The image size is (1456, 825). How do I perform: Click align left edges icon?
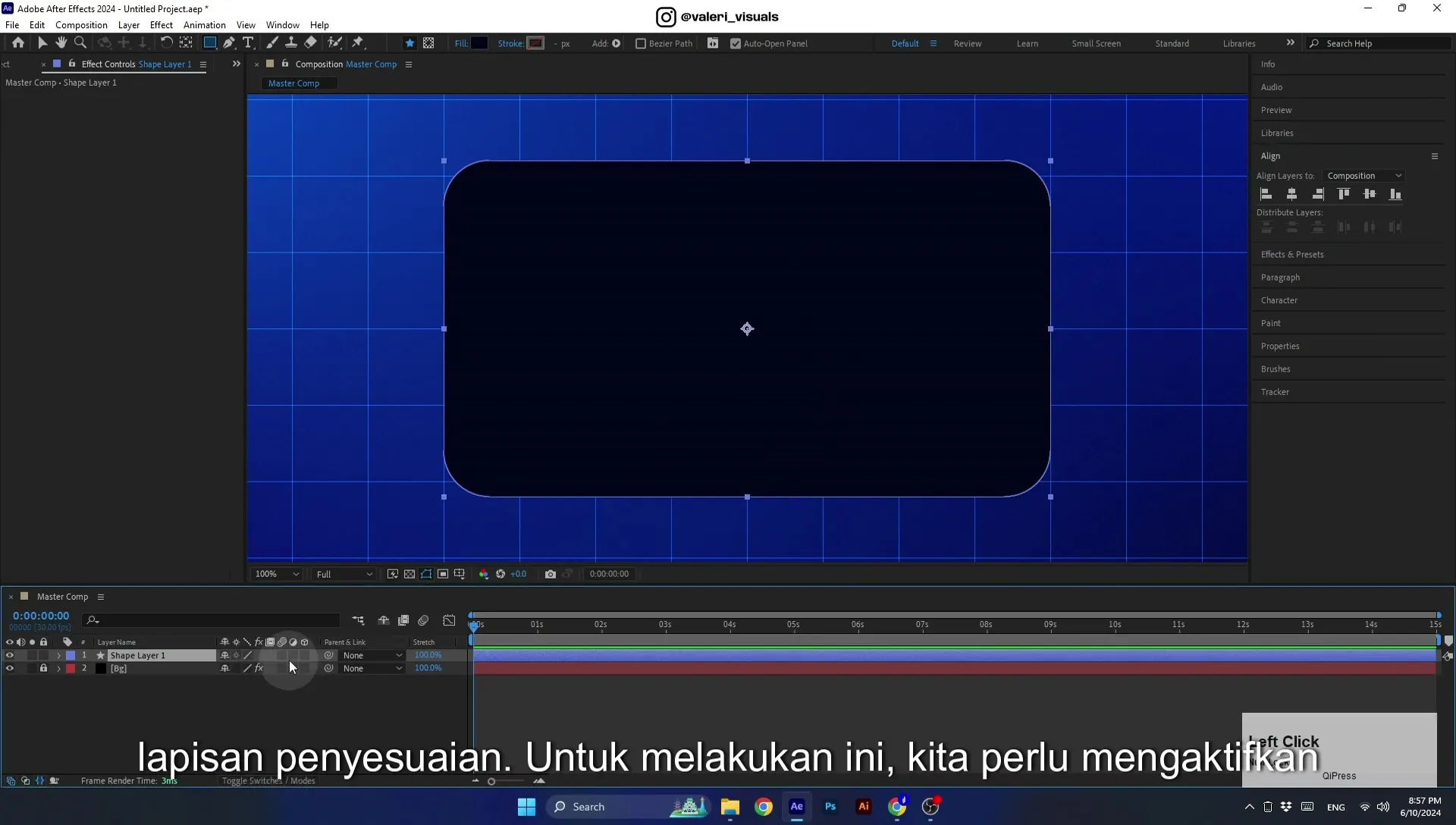tap(1266, 194)
